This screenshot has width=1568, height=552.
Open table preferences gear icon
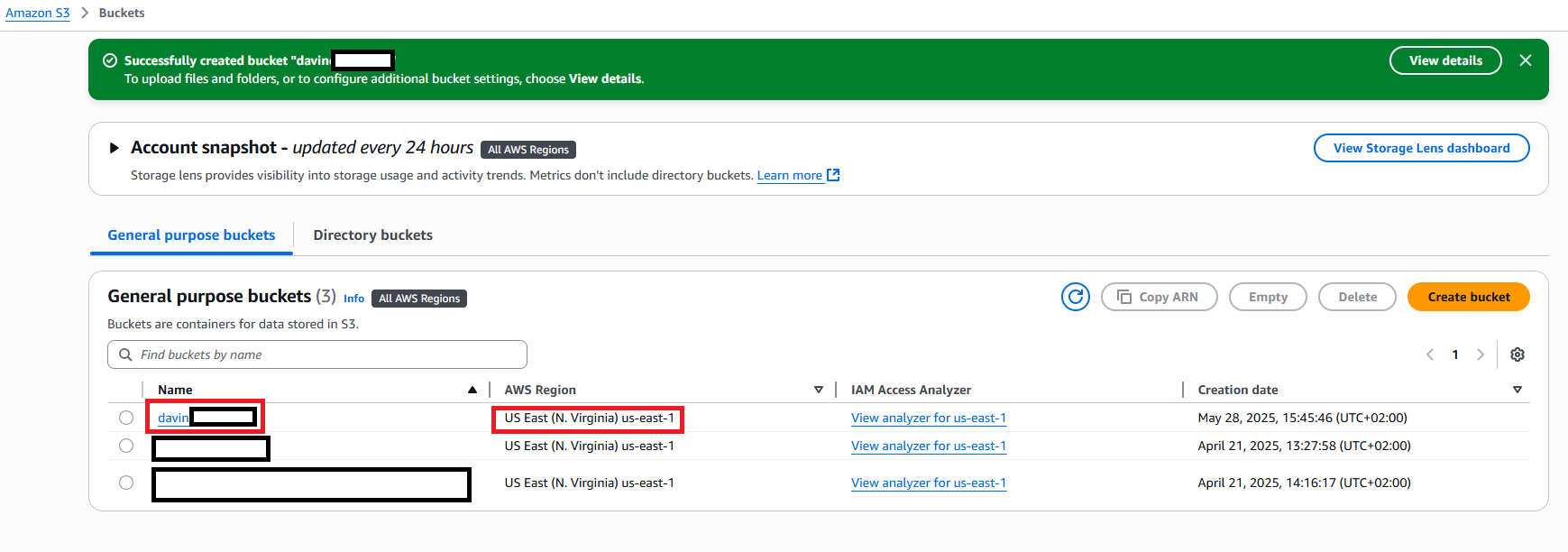[1518, 354]
